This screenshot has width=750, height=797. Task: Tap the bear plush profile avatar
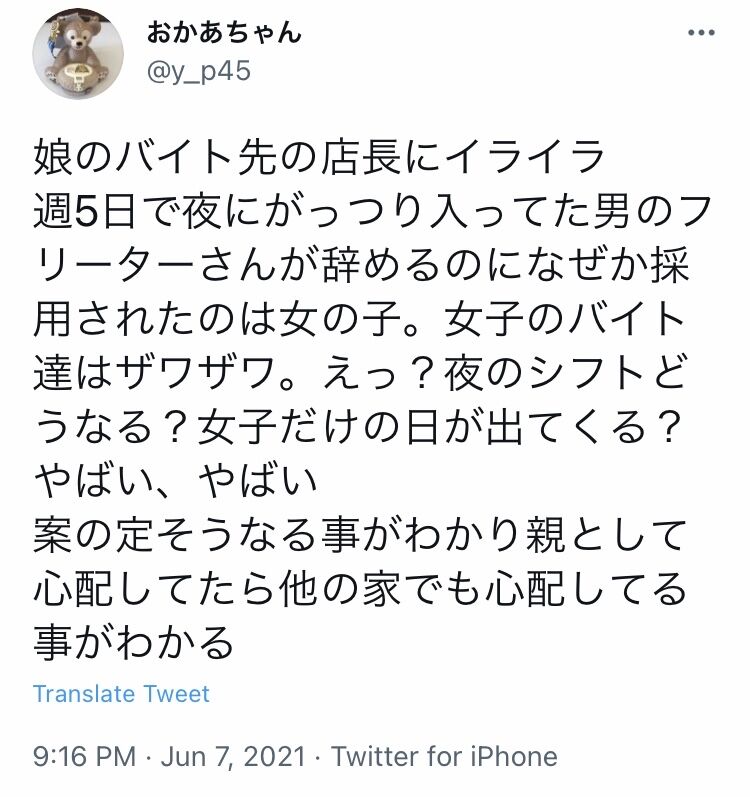click(78, 53)
